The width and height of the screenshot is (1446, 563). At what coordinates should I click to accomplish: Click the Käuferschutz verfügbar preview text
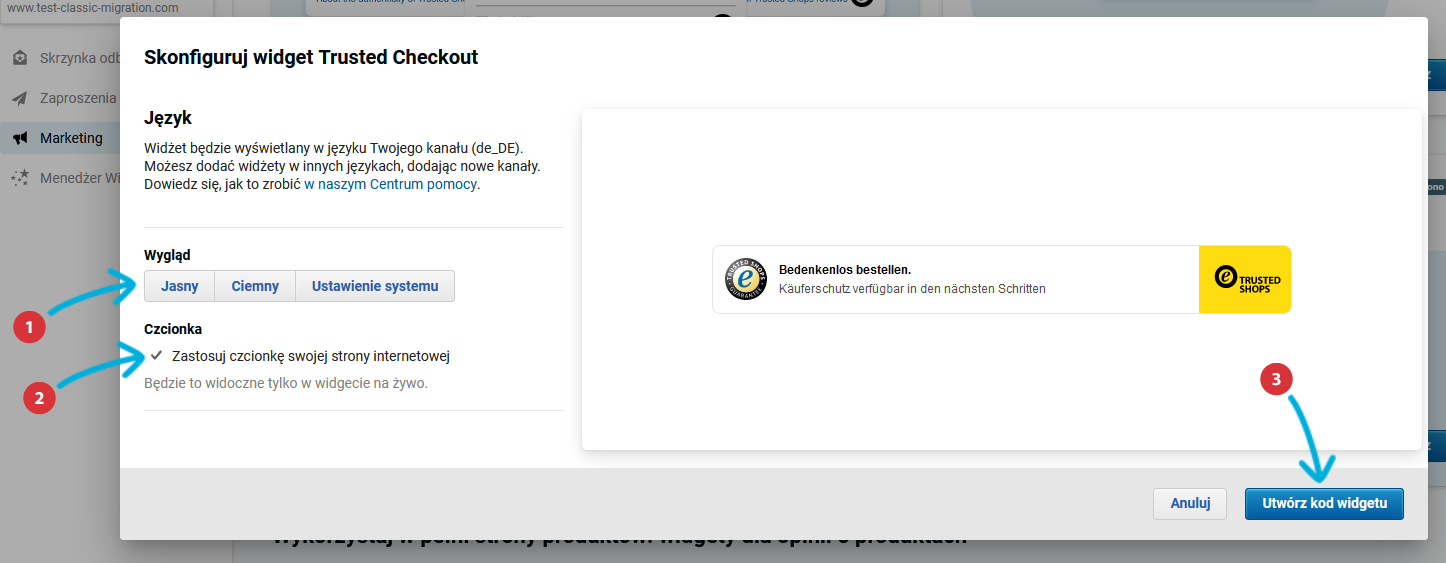pos(912,289)
